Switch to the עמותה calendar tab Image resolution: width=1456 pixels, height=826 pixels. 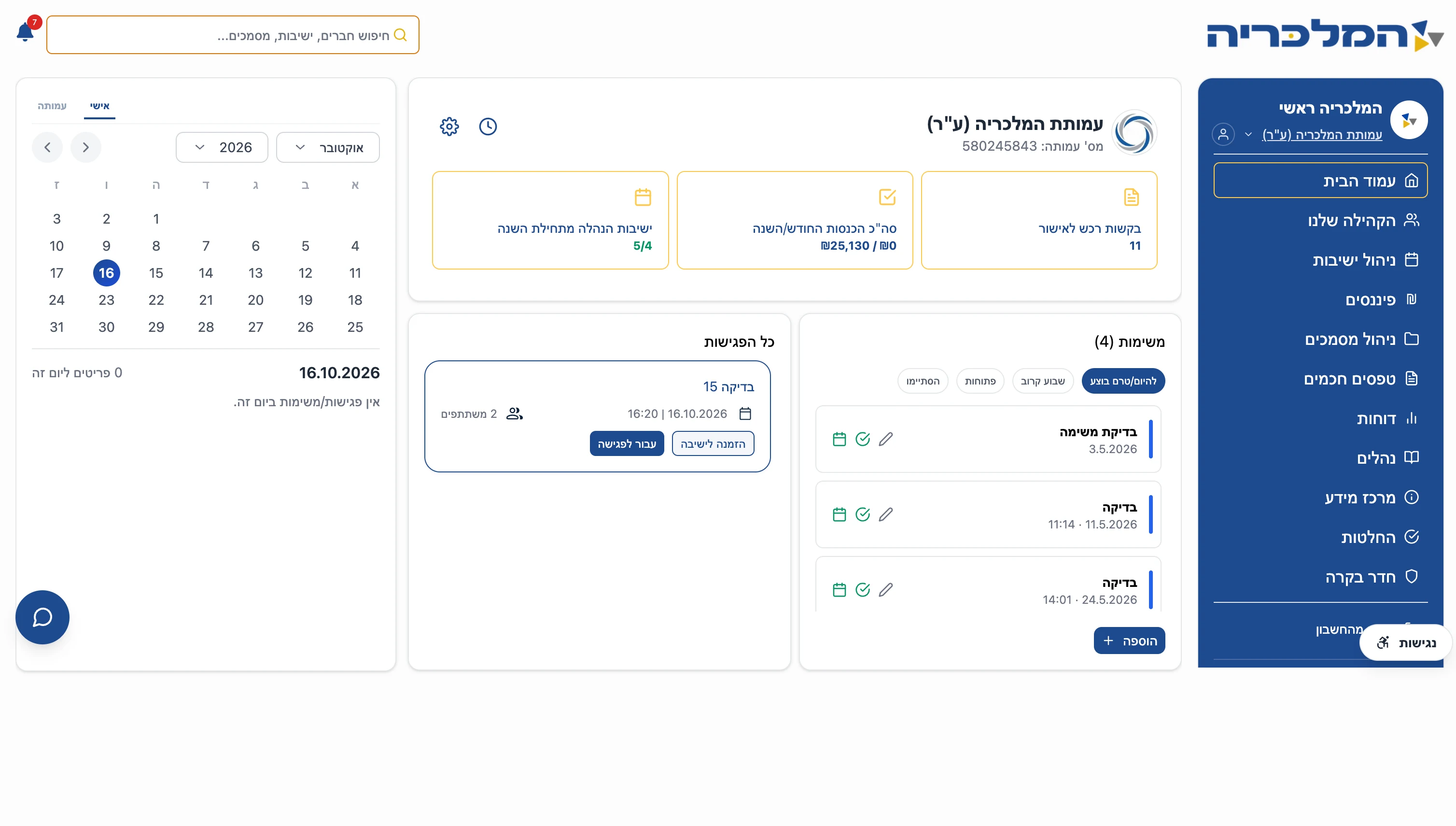(x=52, y=106)
